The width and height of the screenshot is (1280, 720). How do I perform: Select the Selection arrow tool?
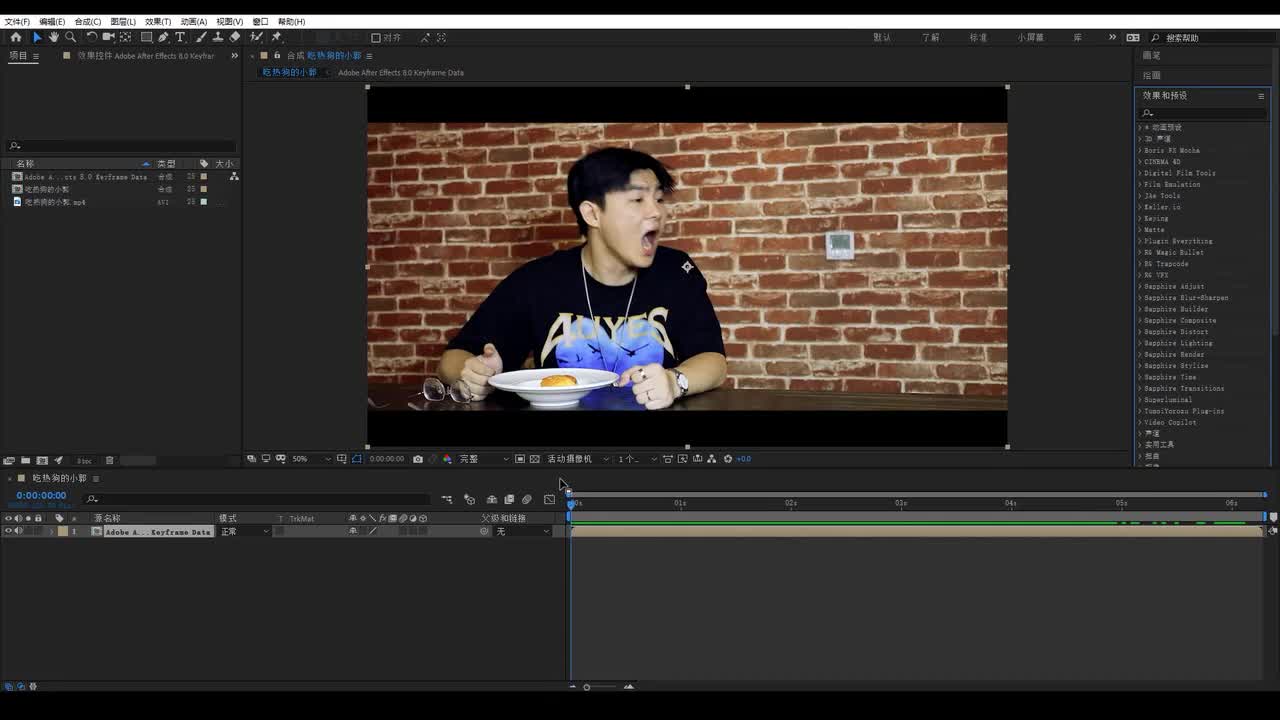[37, 37]
